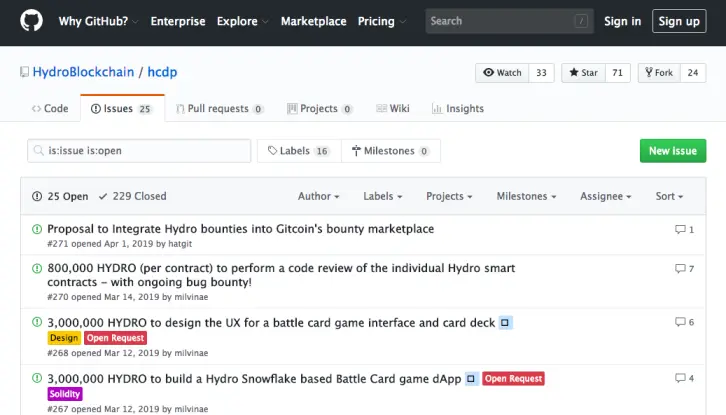Go to Marketplace in top navigation
The width and height of the screenshot is (726, 415).
click(313, 21)
